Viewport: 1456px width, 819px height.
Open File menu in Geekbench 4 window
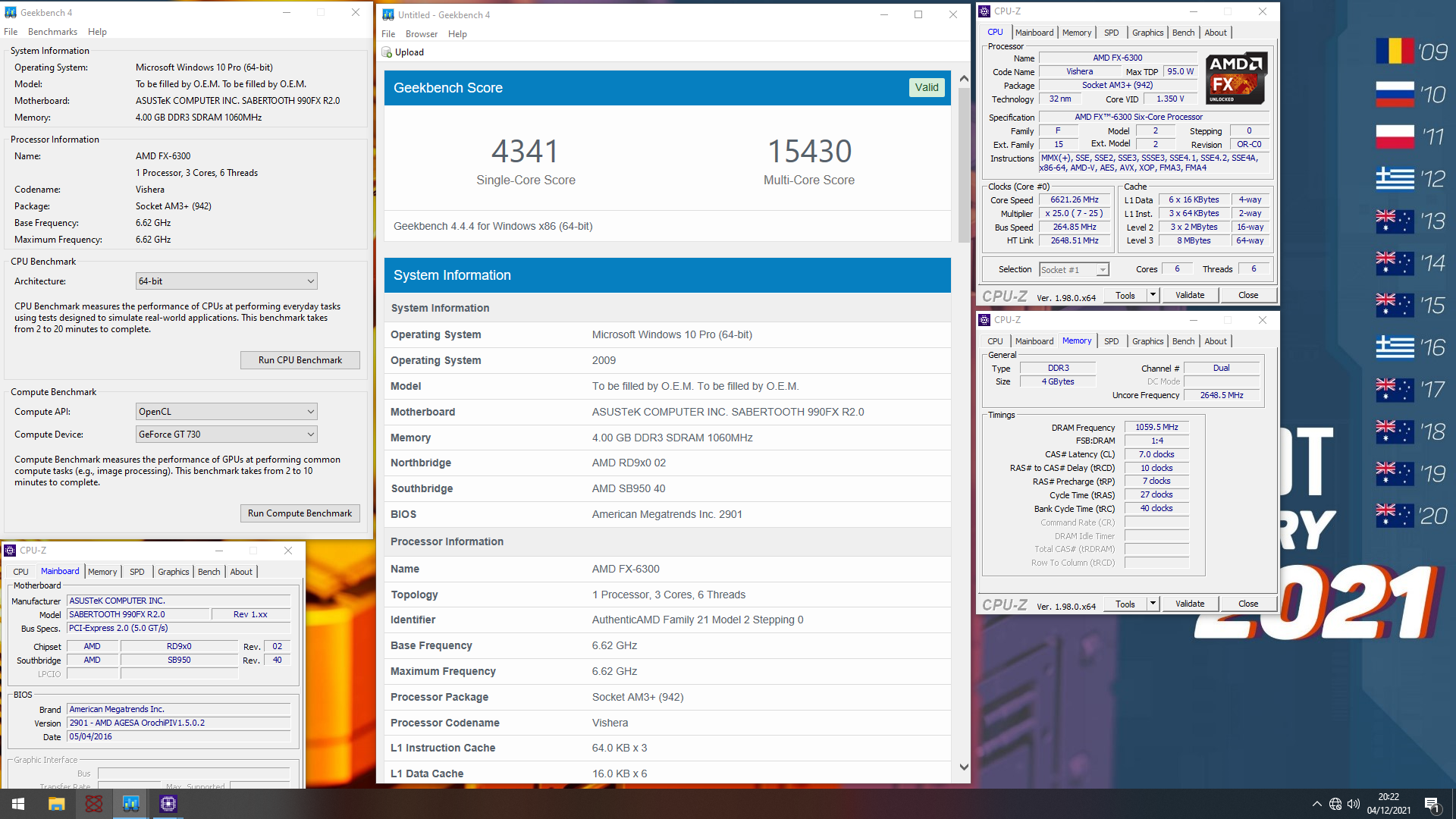(11, 32)
